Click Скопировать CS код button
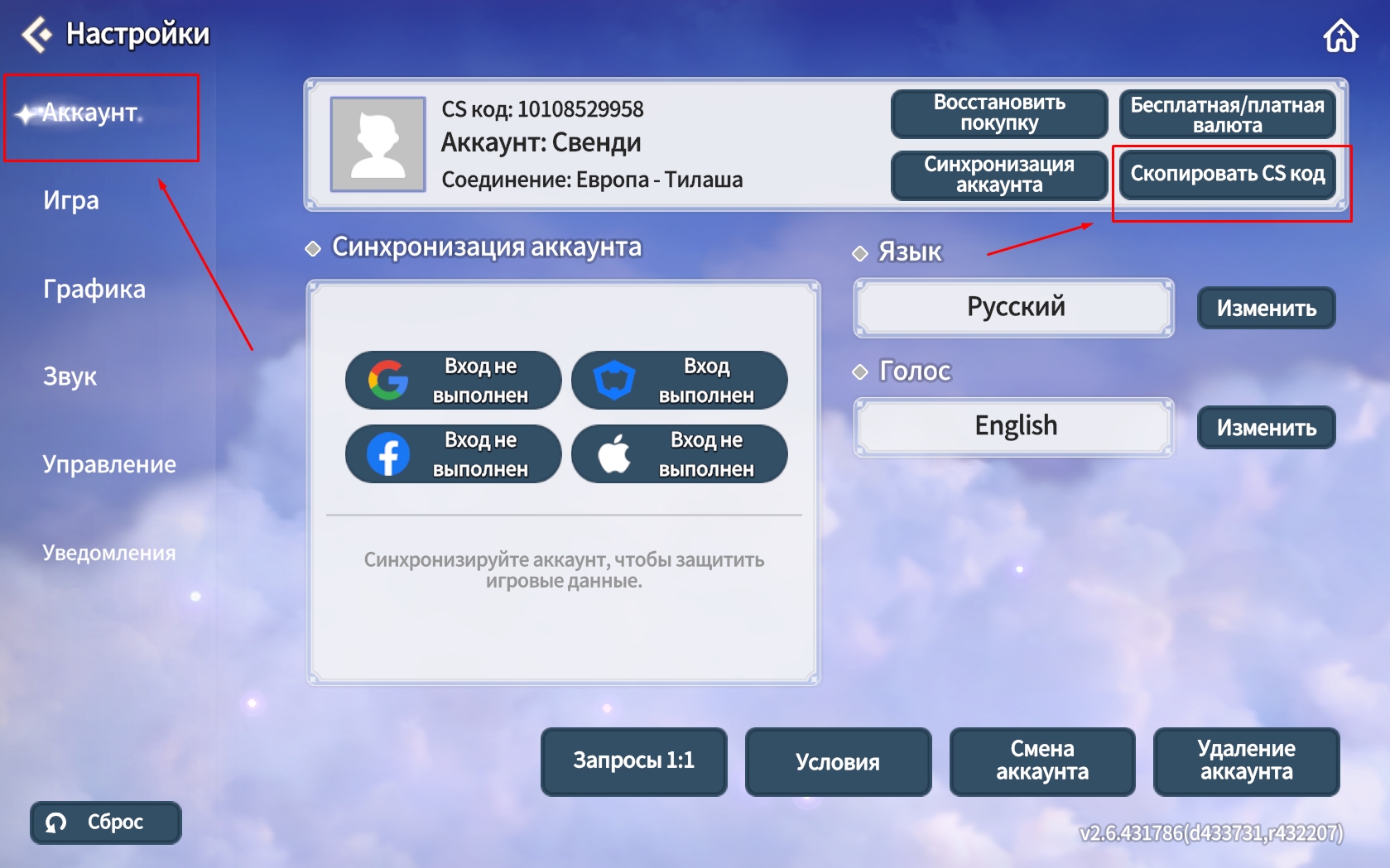The height and width of the screenshot is (868, 1390). 1227,174
